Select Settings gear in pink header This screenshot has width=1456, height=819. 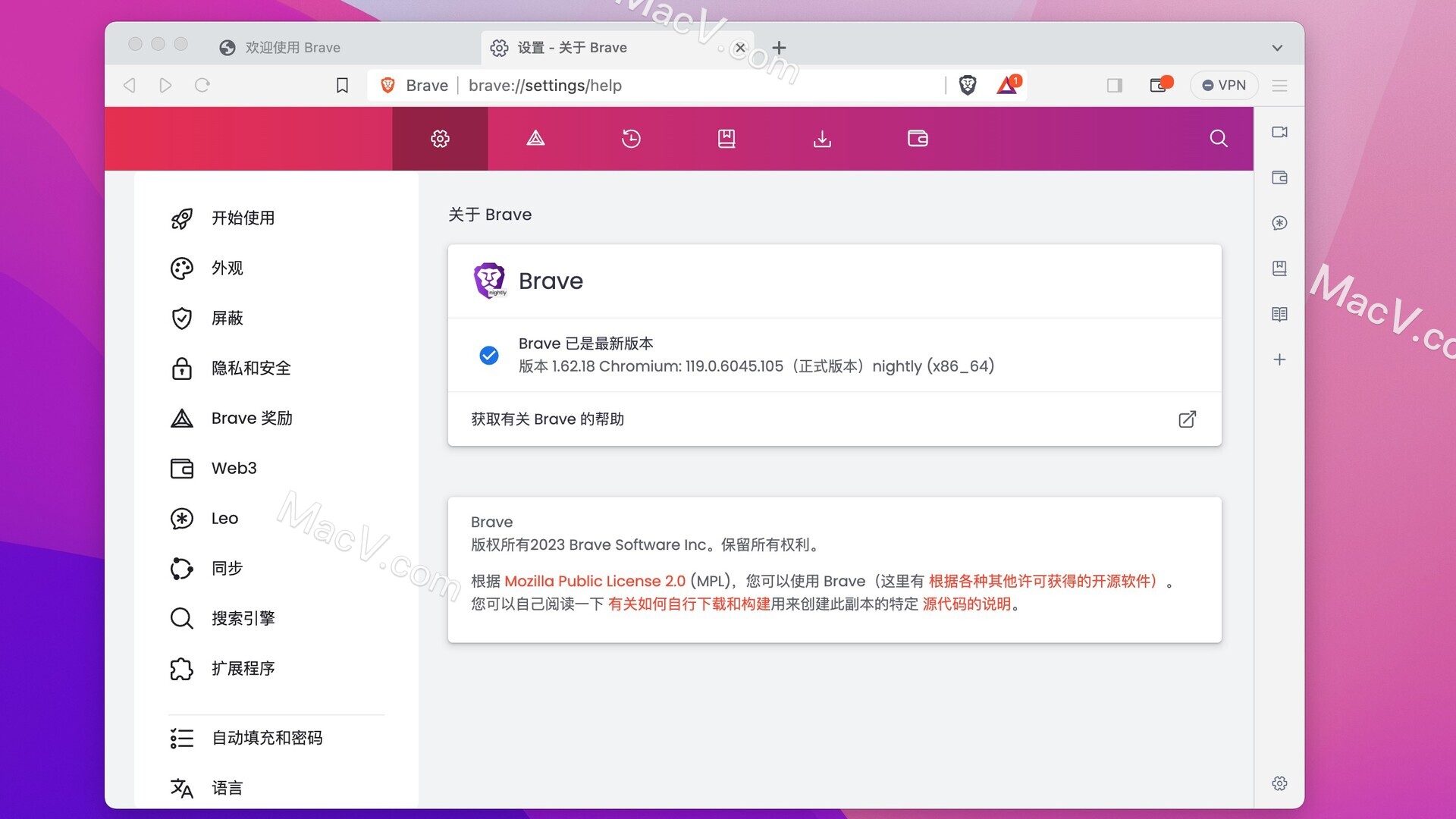[x=440, y=139]
